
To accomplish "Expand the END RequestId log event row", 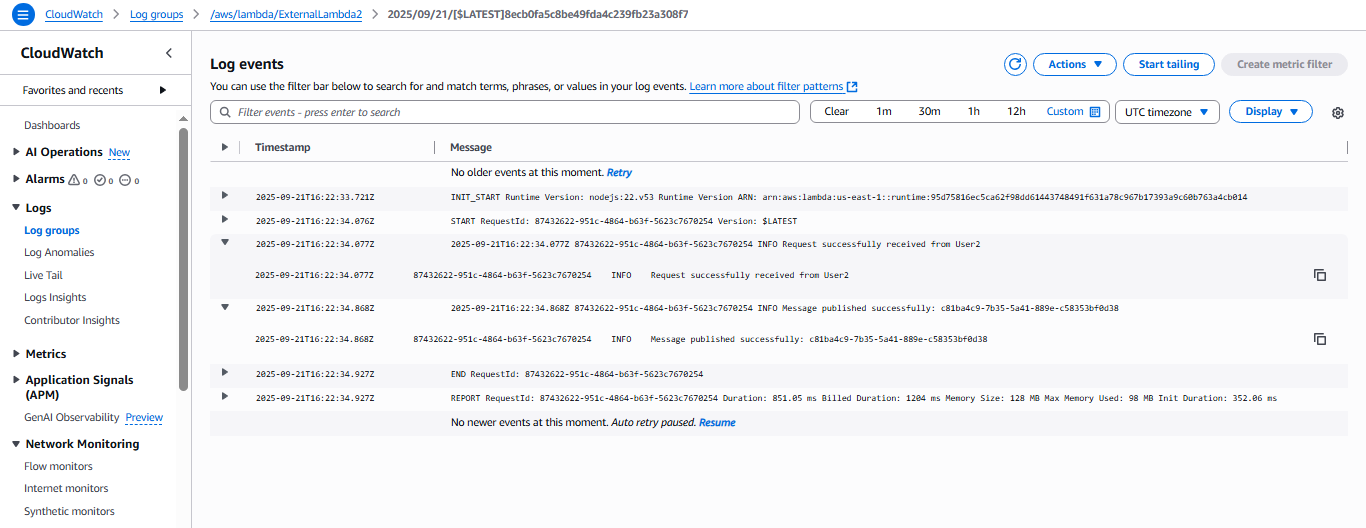I will point(225,372).
